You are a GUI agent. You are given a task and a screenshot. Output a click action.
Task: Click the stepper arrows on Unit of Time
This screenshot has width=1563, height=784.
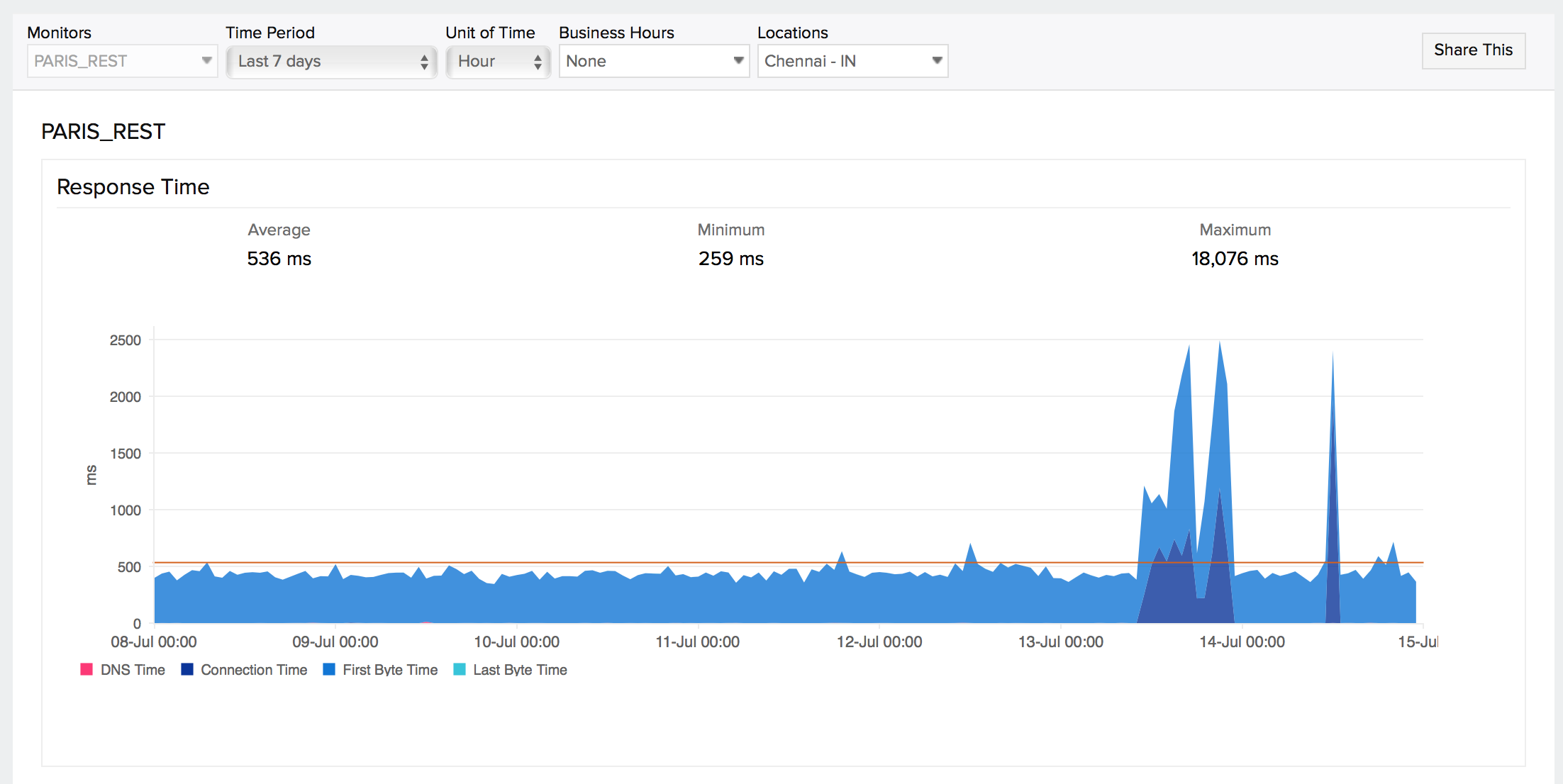click(x=538, y=62)
